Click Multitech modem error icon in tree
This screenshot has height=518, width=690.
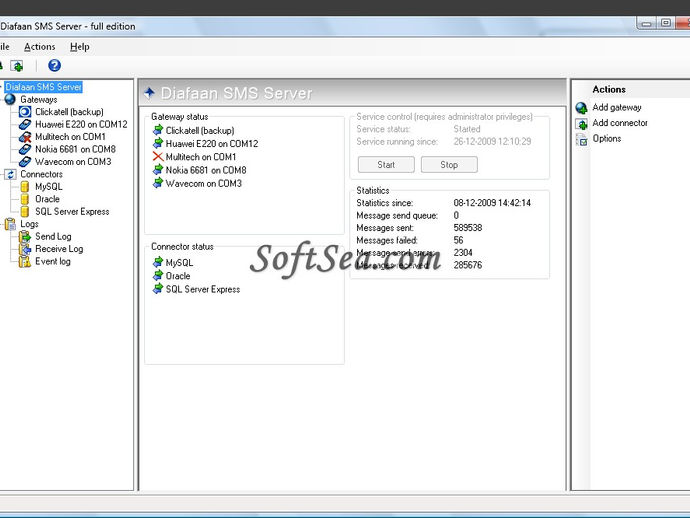point(25,137)
